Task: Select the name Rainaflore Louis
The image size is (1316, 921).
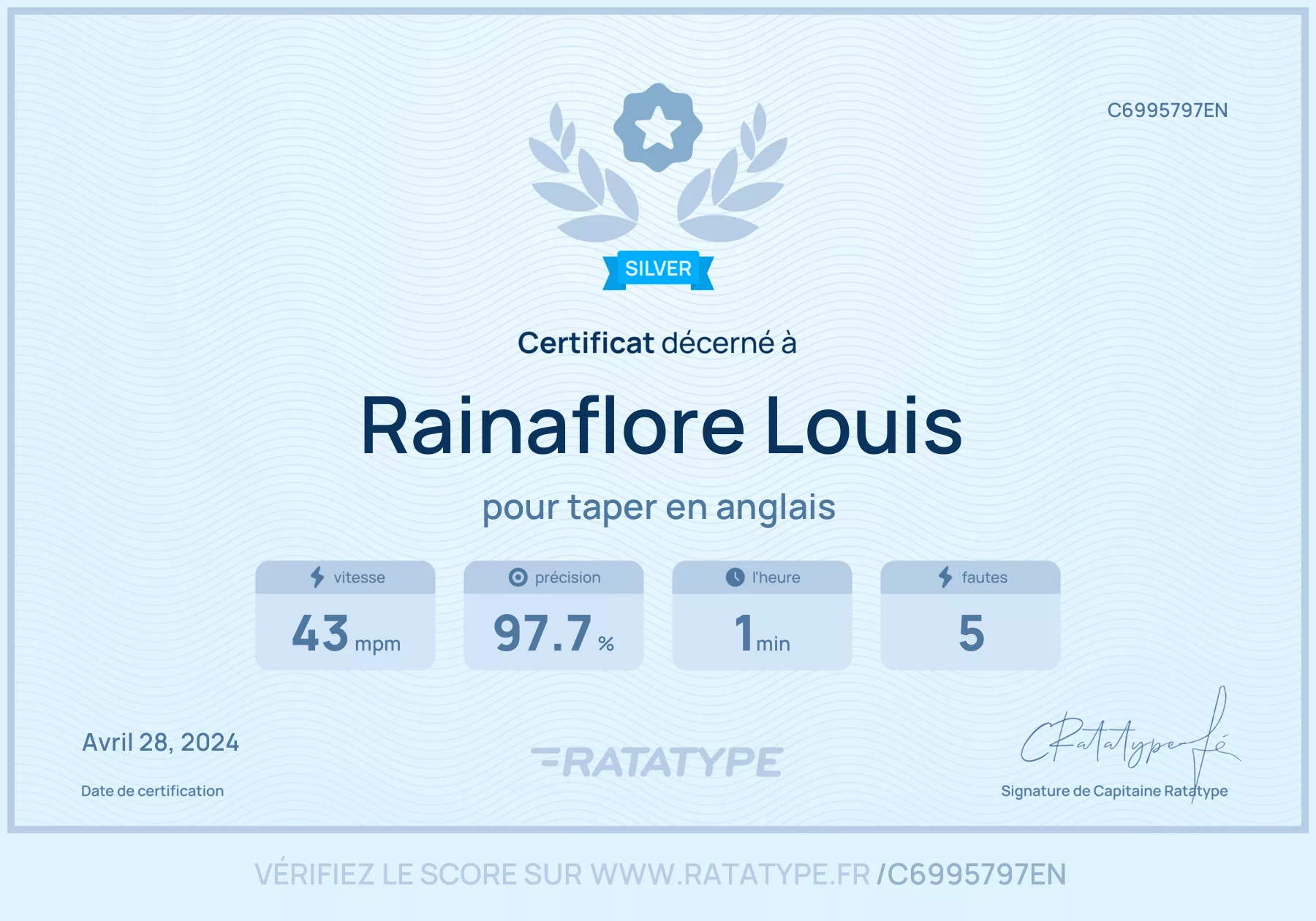Action: coord(662,425)
